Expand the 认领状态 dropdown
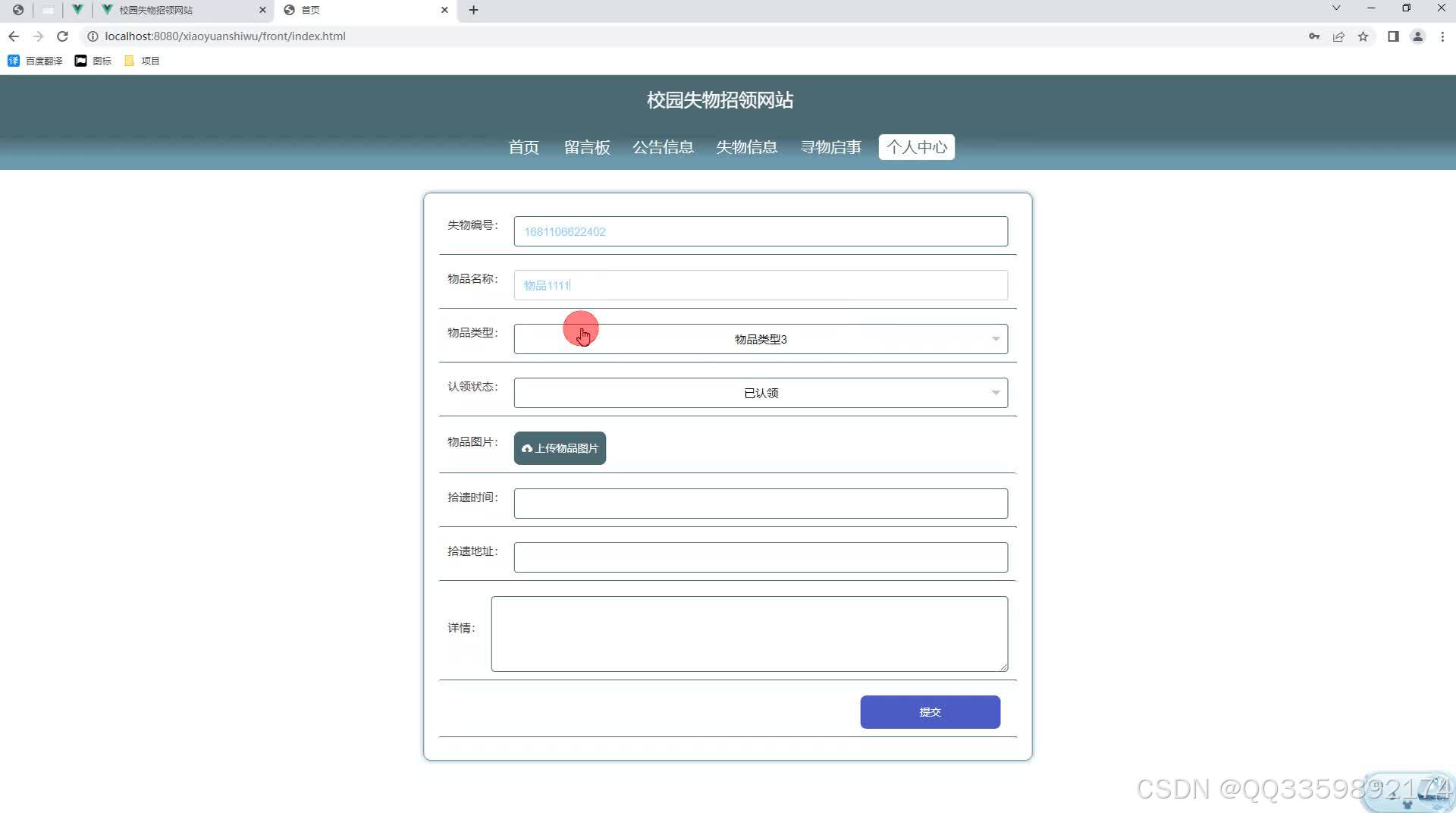This screenshot has height=813, width=1456. pos(761,393)
